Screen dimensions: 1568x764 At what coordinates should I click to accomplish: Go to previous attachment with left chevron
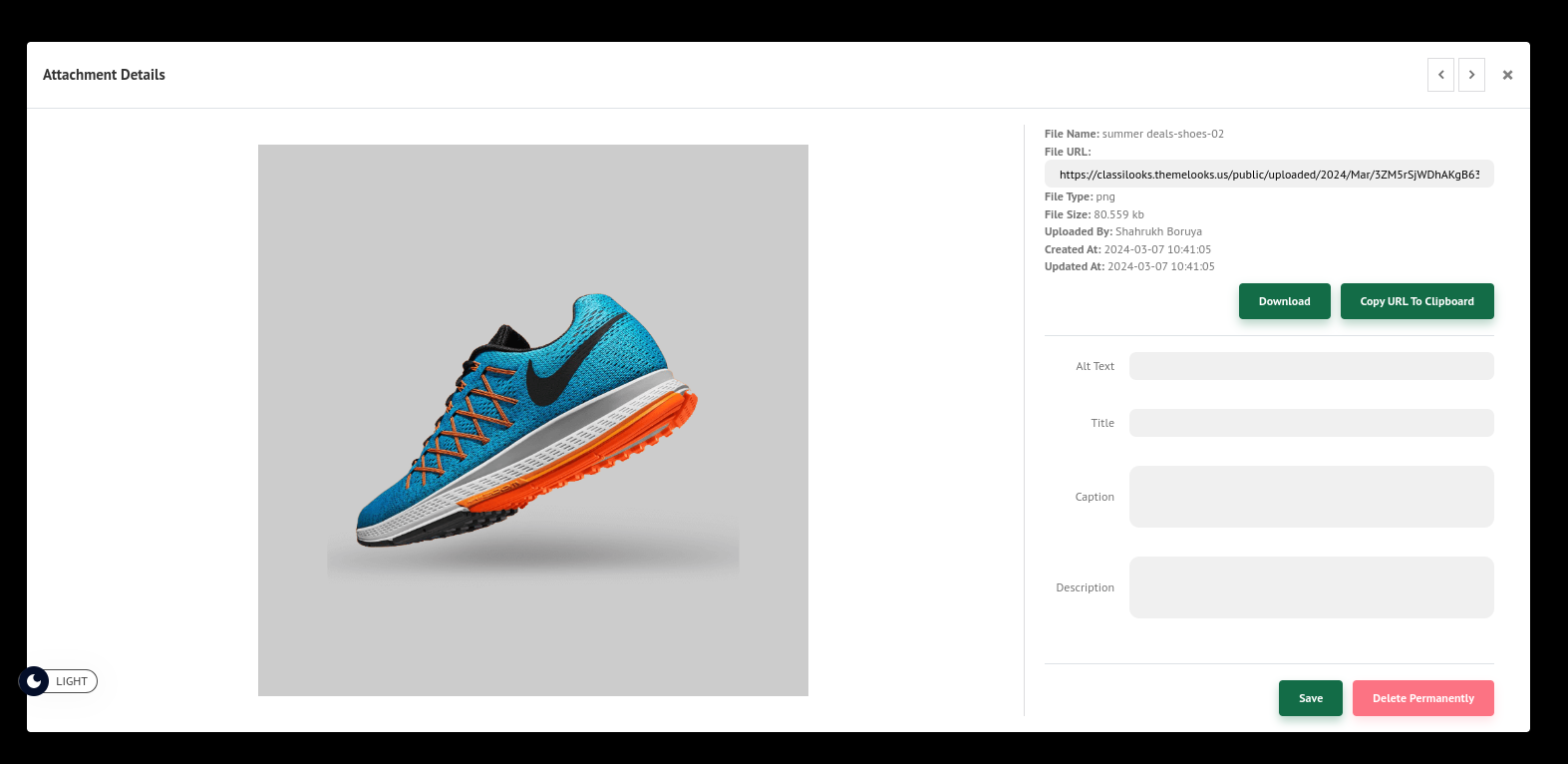[1440, 75]
